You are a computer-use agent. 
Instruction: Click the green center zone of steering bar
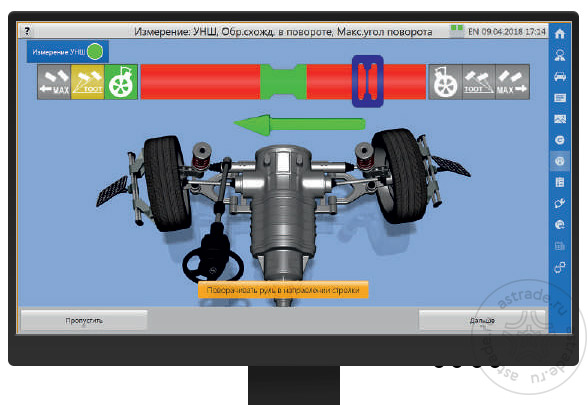[x=283, y=82]
